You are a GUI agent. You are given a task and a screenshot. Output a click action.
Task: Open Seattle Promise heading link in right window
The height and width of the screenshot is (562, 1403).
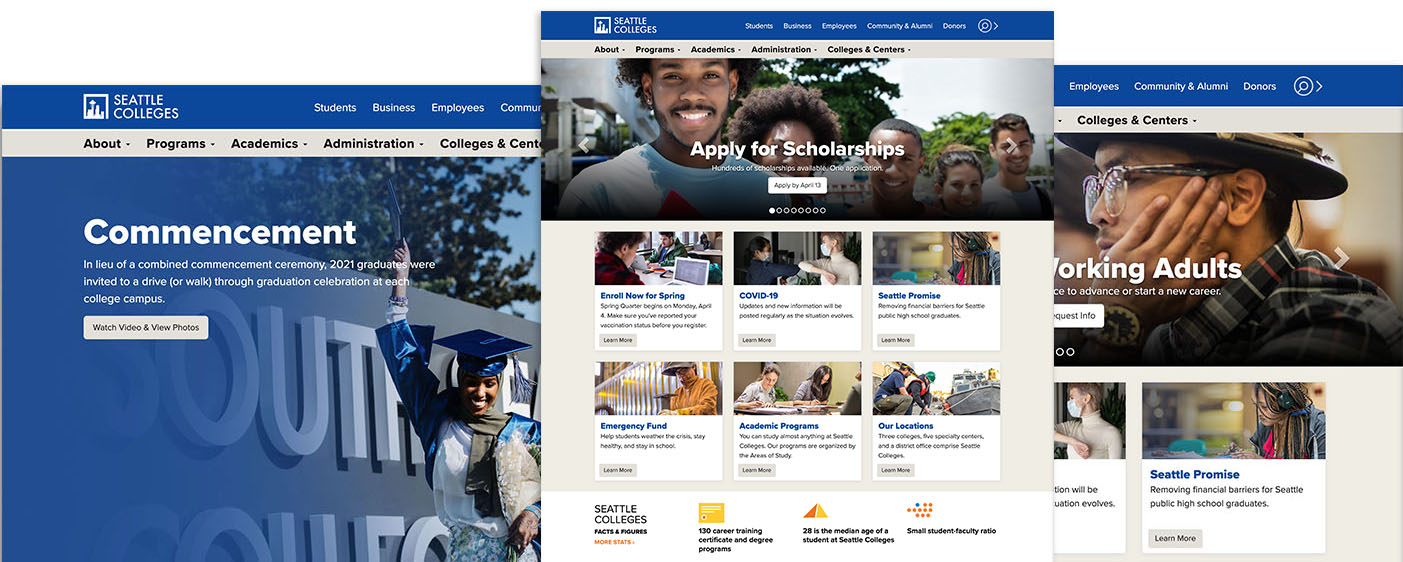point(1195,474)
